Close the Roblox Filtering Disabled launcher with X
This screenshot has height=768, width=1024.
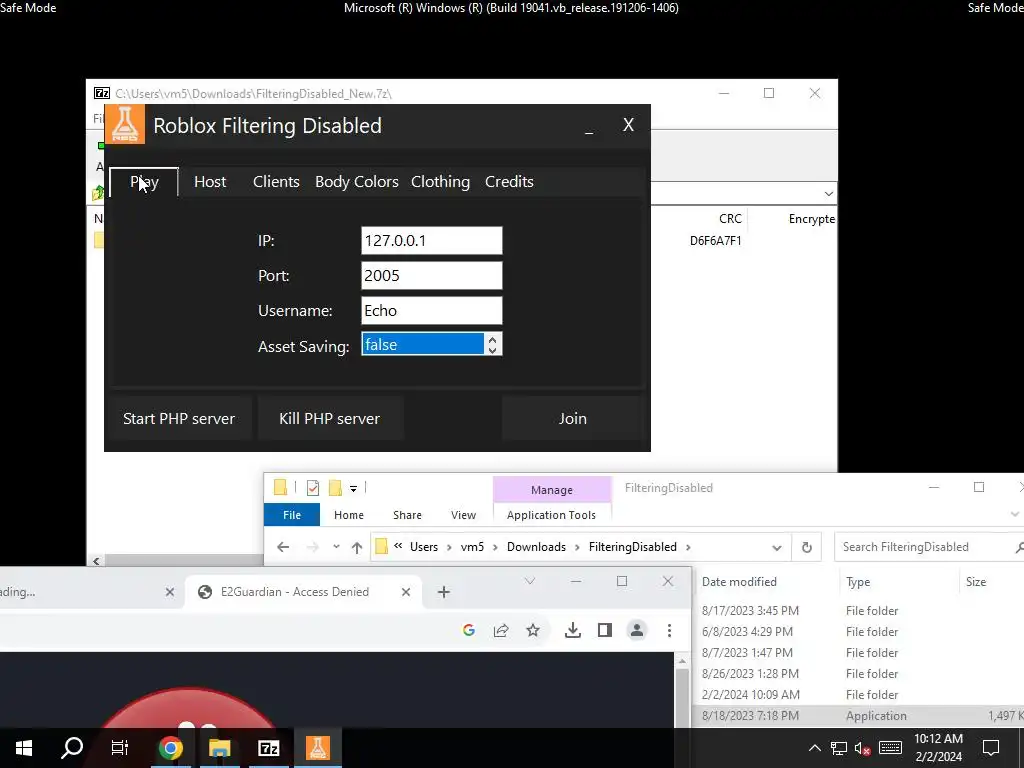628,125
